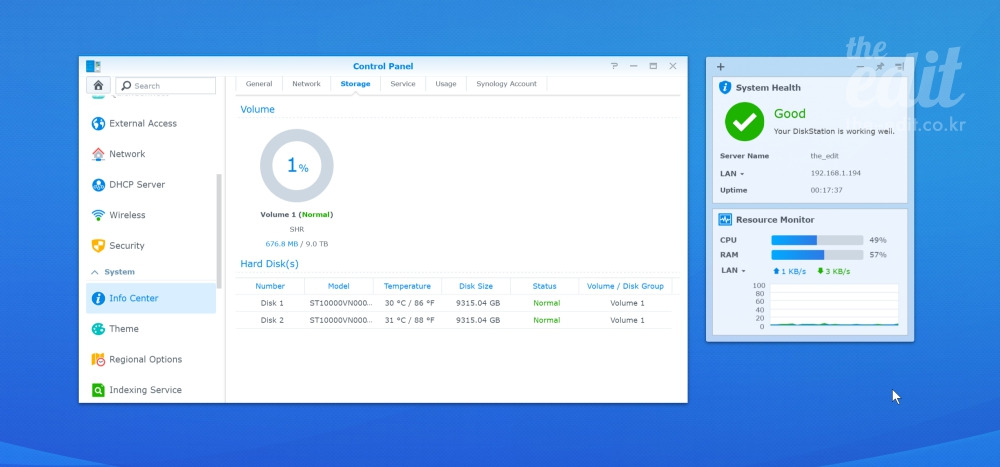
Task: Click the Volume 1 (Normal) label
Action: [x=297, y=215]
